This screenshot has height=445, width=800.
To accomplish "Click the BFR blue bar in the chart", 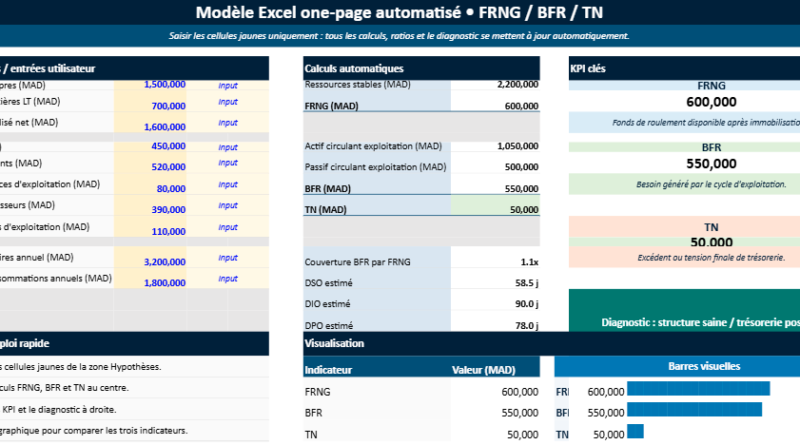I will (x=694, y=409).
